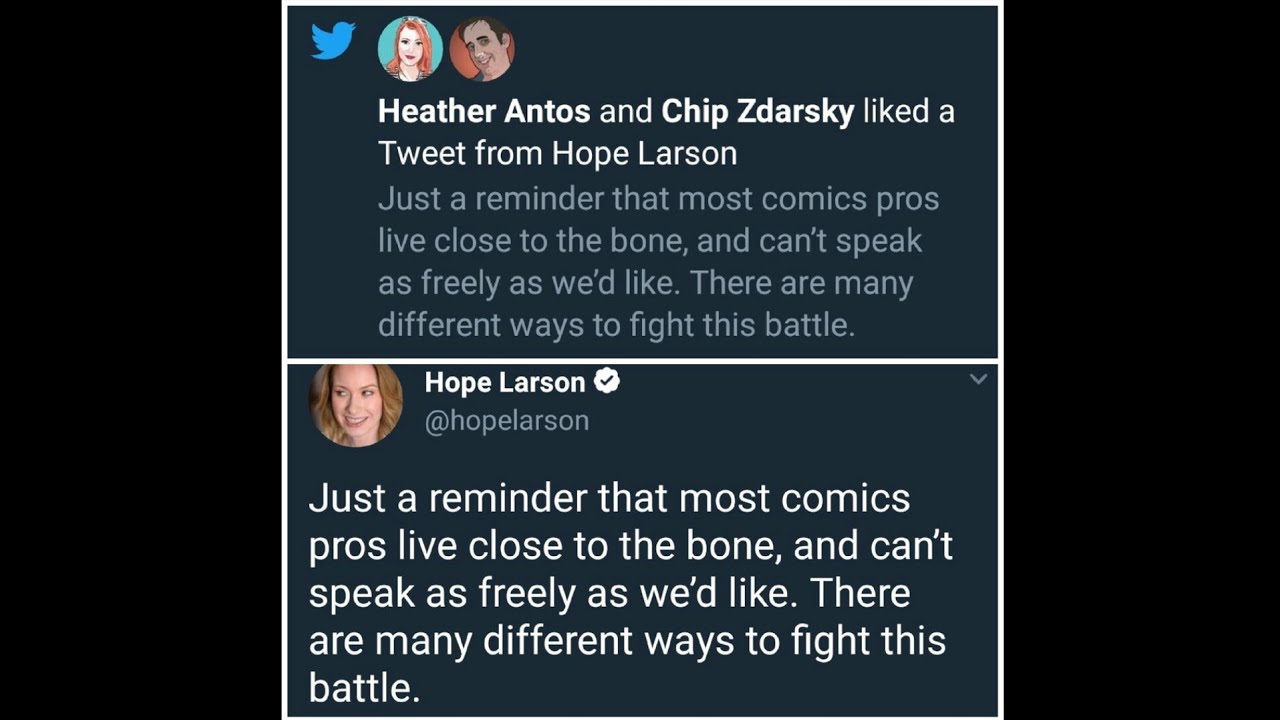1280x720 pixels.
Task: Open the red-haired cartoon avatar in the notification
Action: click(x=410, y=49)
